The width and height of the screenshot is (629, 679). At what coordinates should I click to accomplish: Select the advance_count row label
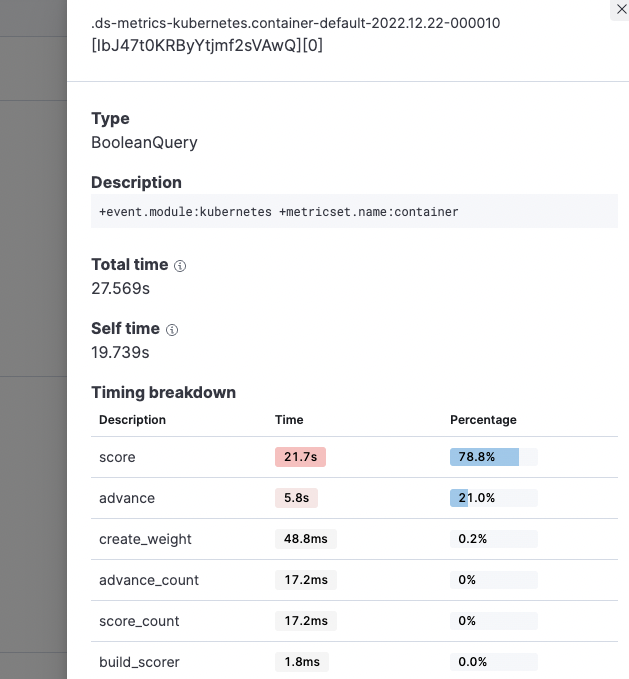coord(149,580)
